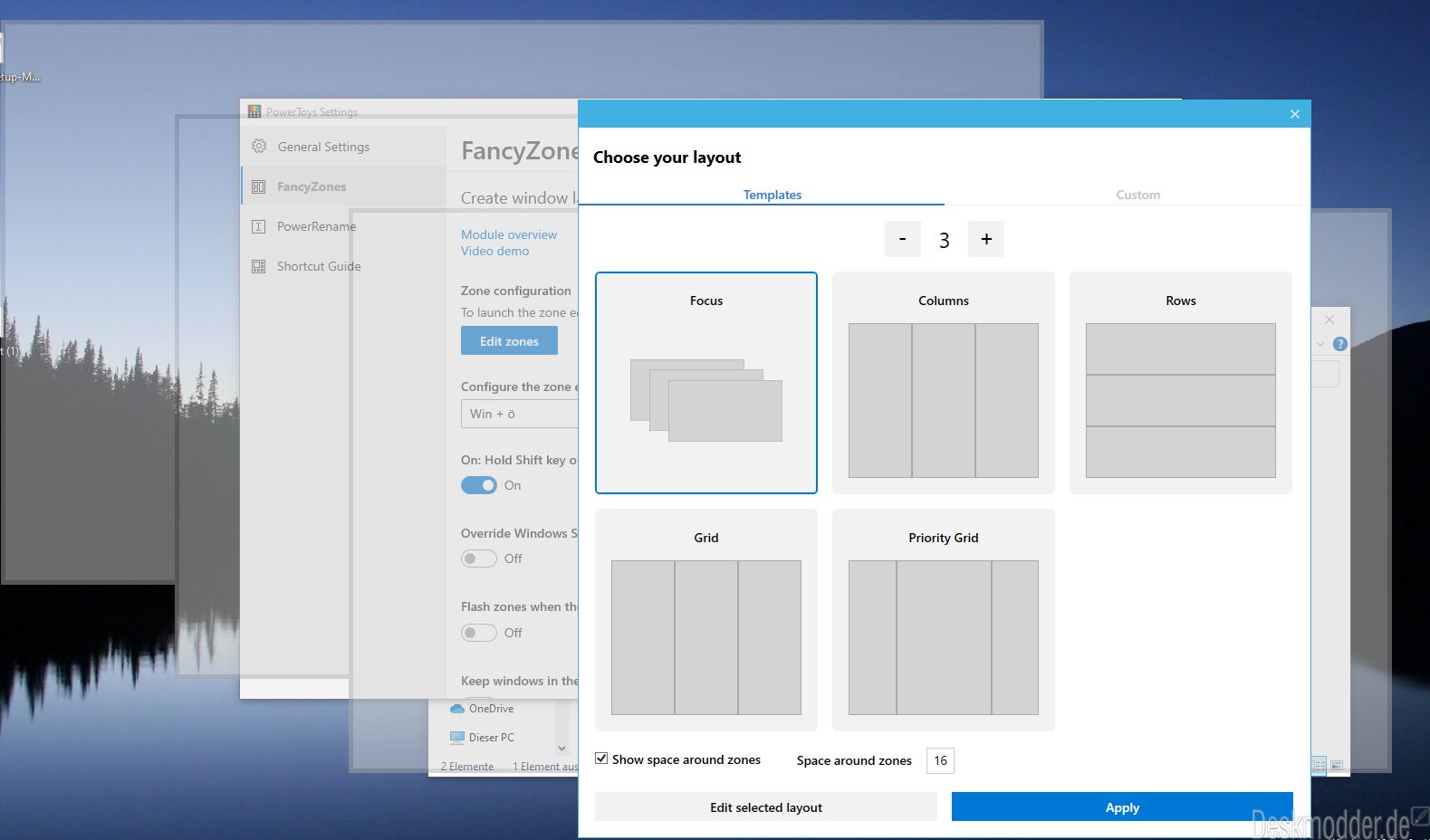Click the Dieser PC monitor icon

(x=457, y=737)
